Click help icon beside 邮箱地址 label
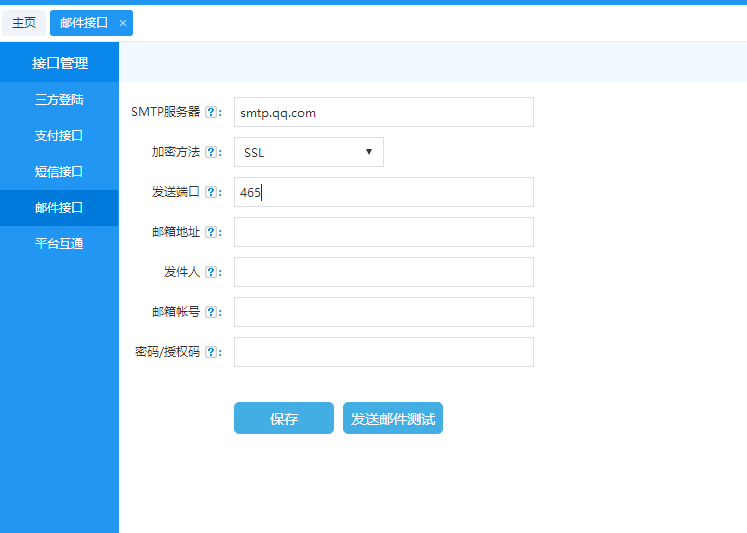Viewport: 747px width, 533px height. click(x=210, y=232)
